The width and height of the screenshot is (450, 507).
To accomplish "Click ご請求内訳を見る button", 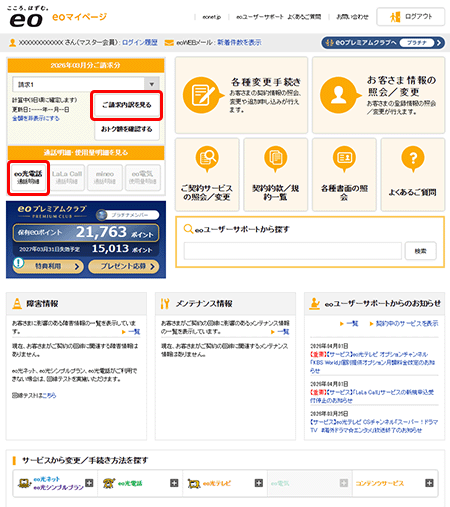I will 127,105.
